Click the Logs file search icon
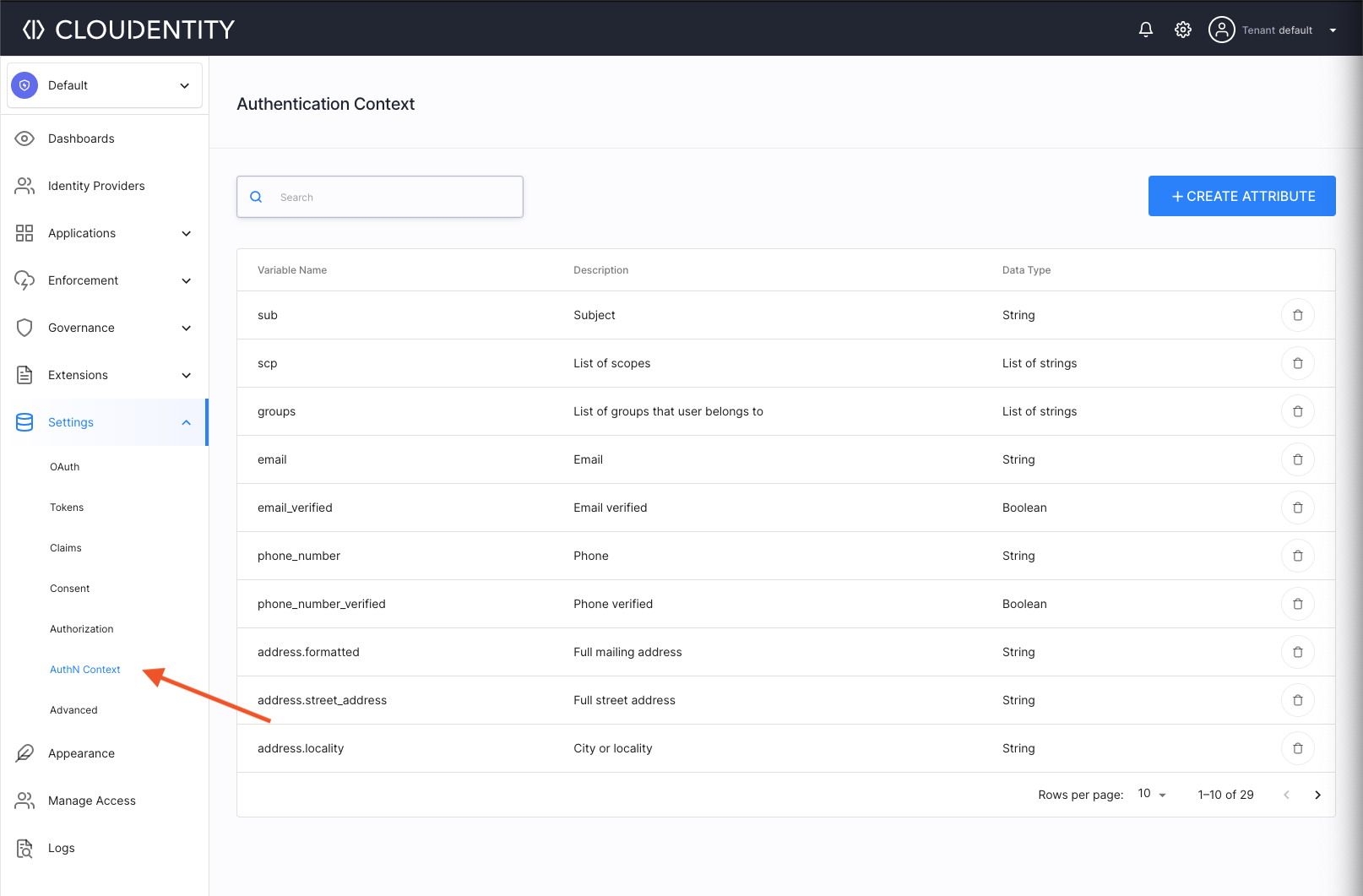 pyautogui.click(x=24, y=848)
